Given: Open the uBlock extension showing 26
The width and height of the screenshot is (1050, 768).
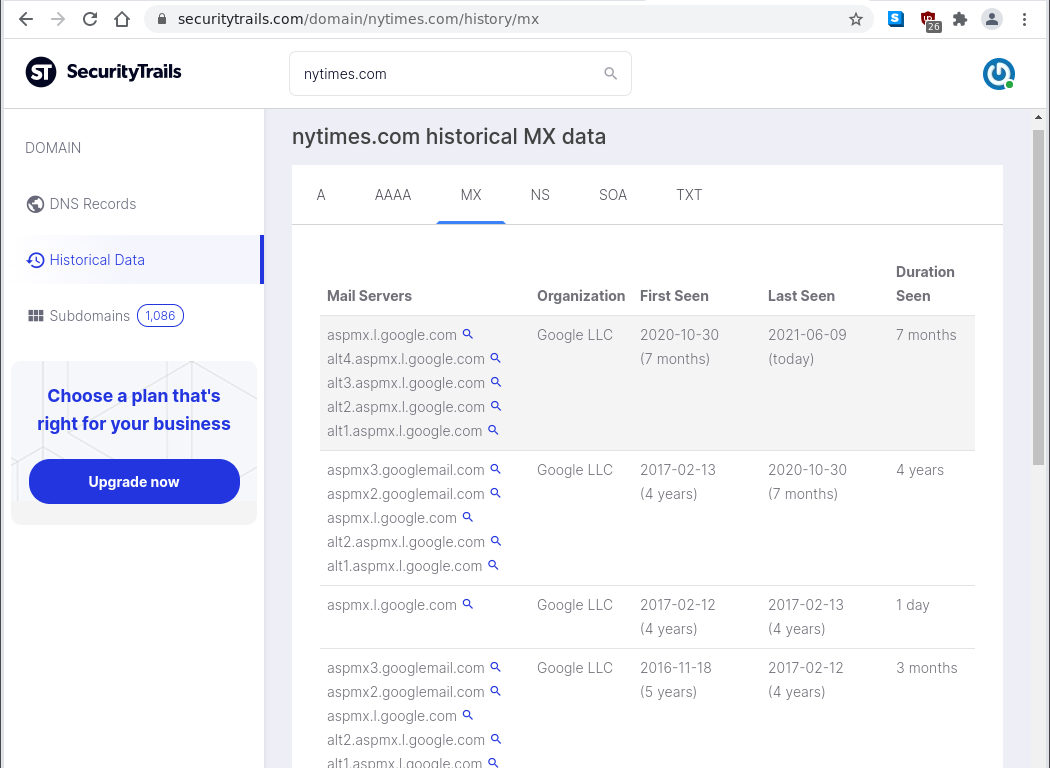Looking at the screenshot, I should point(929,21).
